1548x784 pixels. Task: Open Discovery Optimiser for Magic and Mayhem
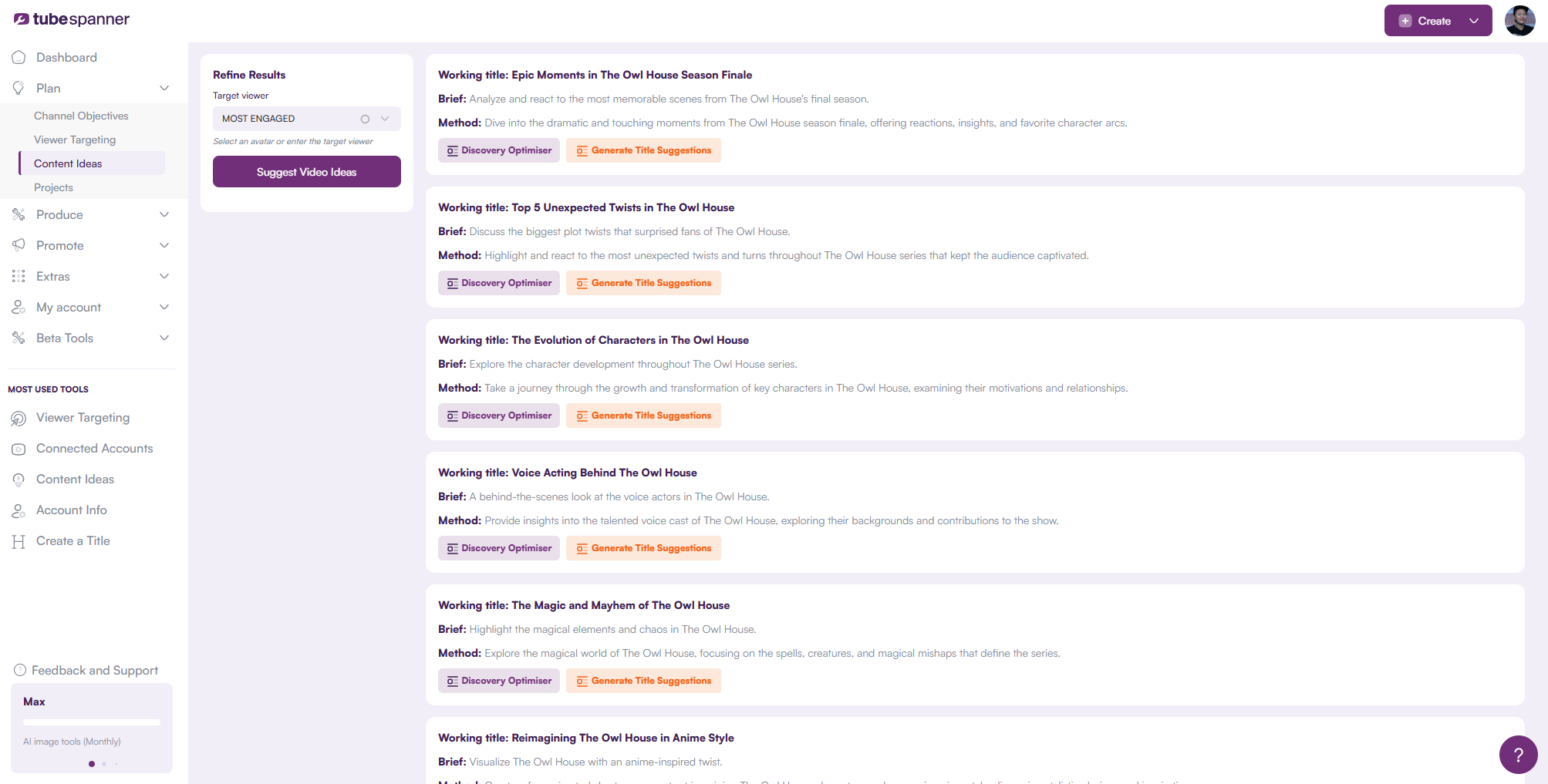coord(499,681)
